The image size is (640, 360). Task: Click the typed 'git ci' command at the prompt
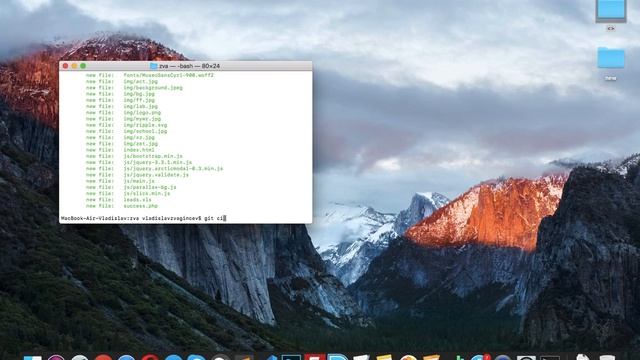point(213,218)
